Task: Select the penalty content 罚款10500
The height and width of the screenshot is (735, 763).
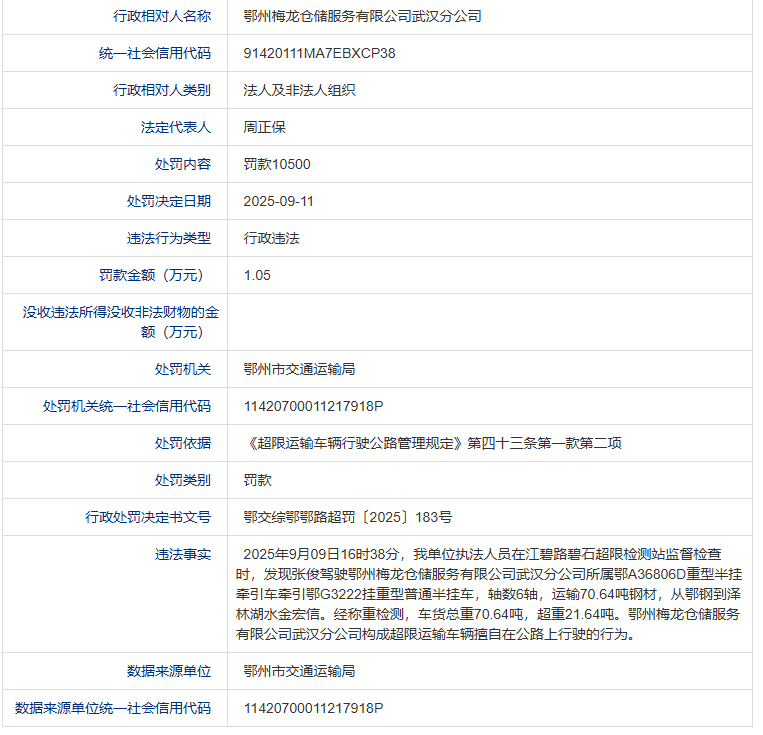Action: tap(277, 164)
